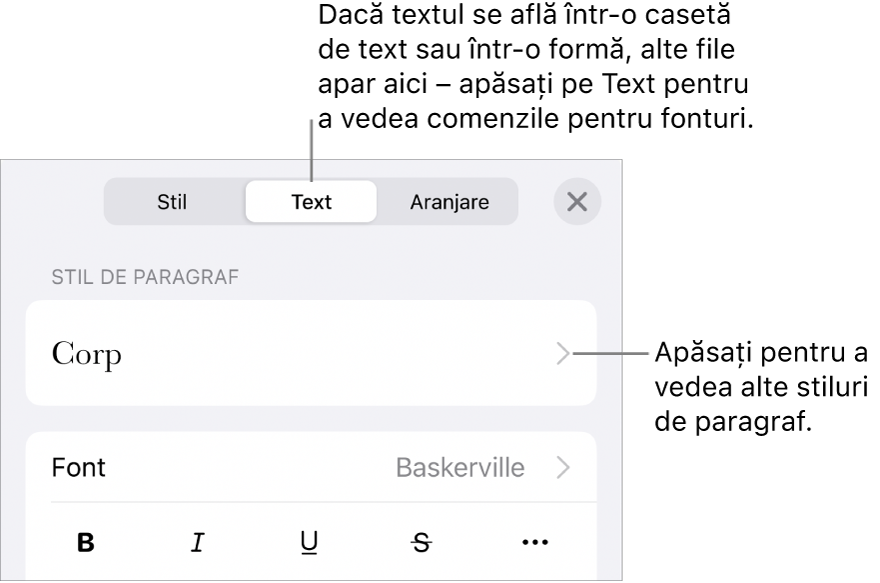Switch to the Stil tab
This screenshot has width=880, height=583.
pyautogui.click(x=172, y=201)
